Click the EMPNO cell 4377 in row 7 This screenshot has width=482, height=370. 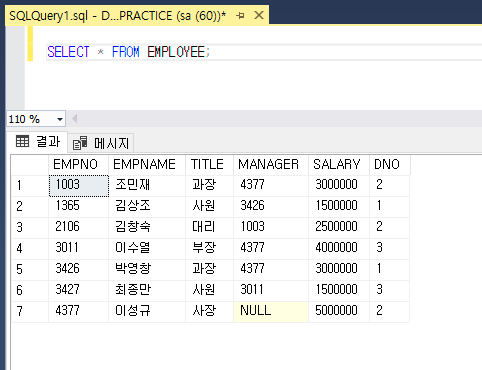click(79, 312)
